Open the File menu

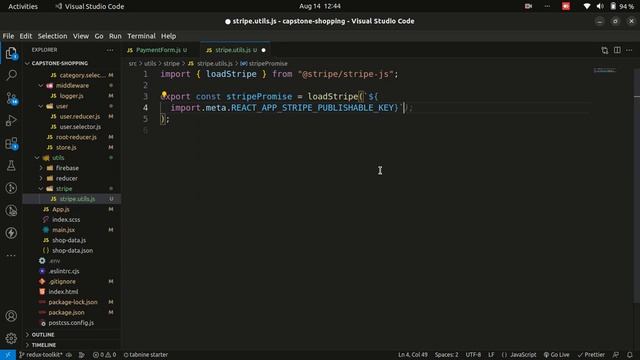(x=8, y=36)
